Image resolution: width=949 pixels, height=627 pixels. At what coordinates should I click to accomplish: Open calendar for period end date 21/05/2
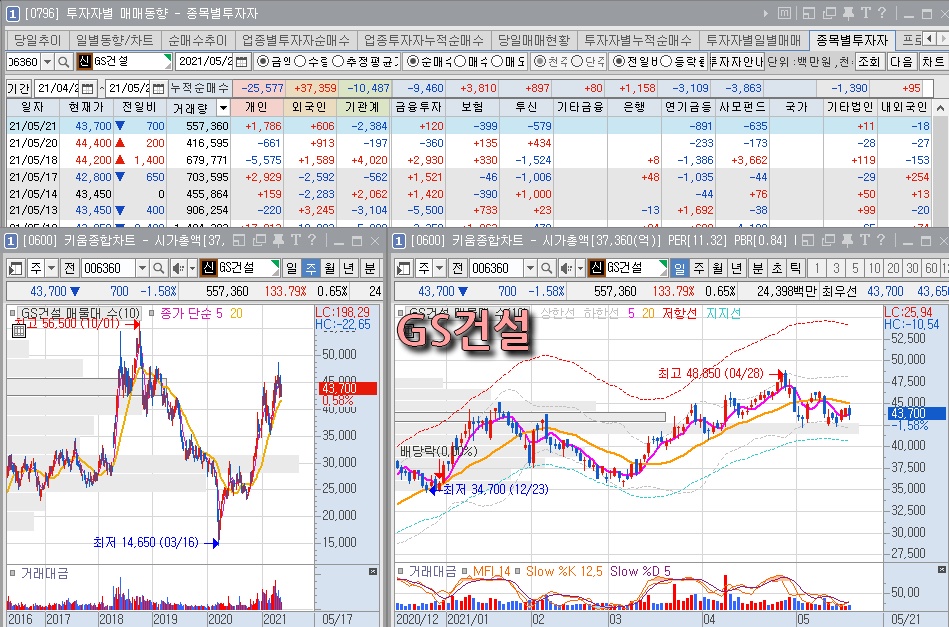158,88
